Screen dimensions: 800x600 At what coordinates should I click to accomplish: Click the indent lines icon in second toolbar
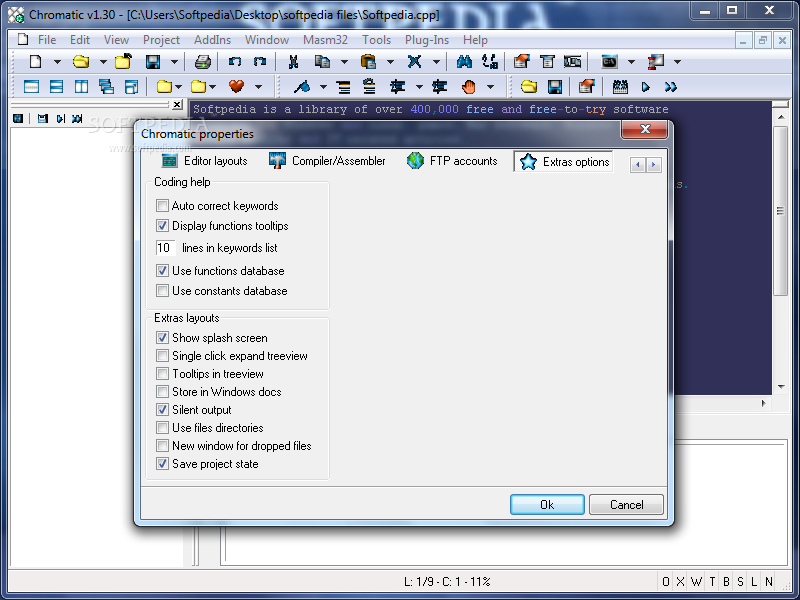343,87
